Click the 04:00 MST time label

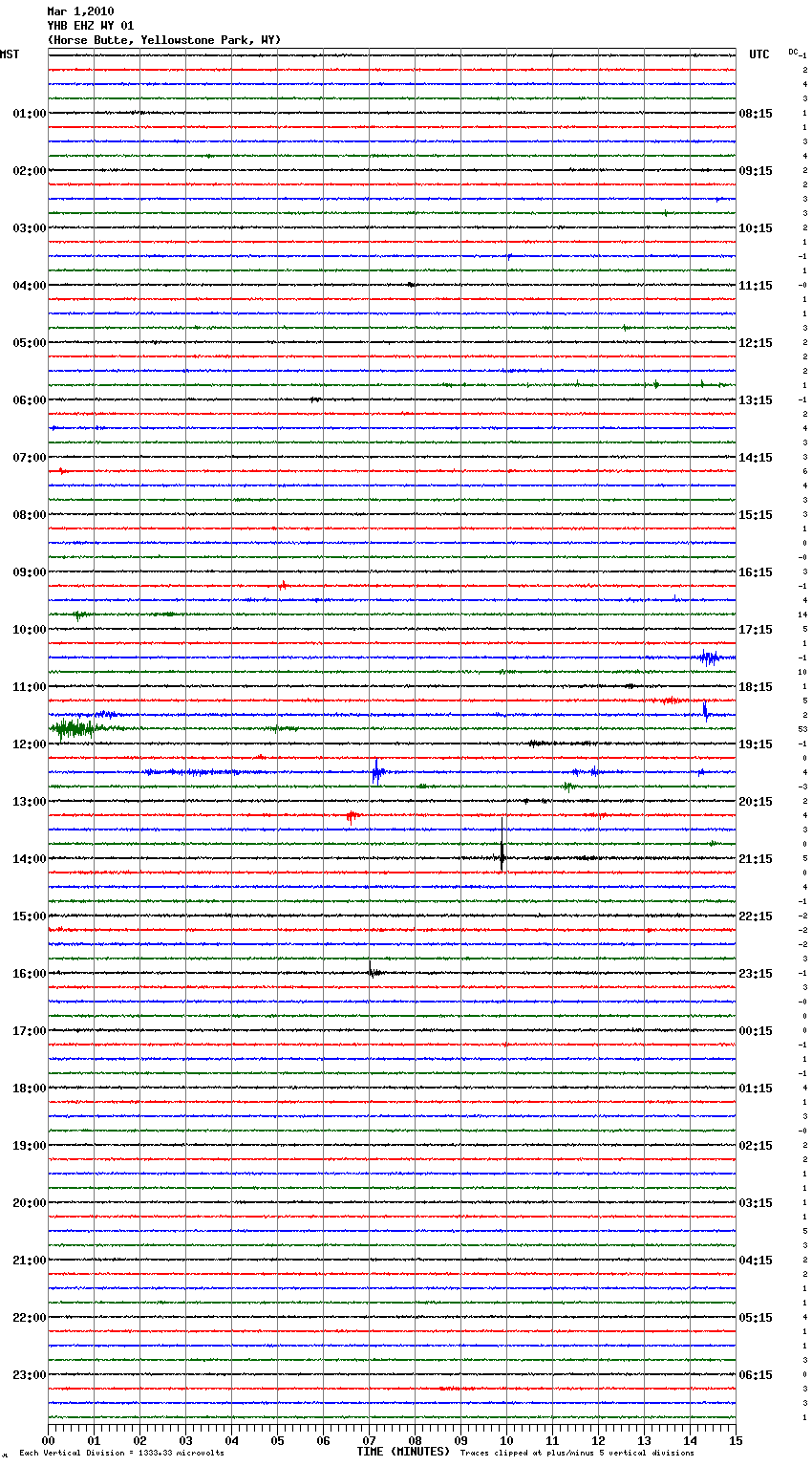pos(30,286)
